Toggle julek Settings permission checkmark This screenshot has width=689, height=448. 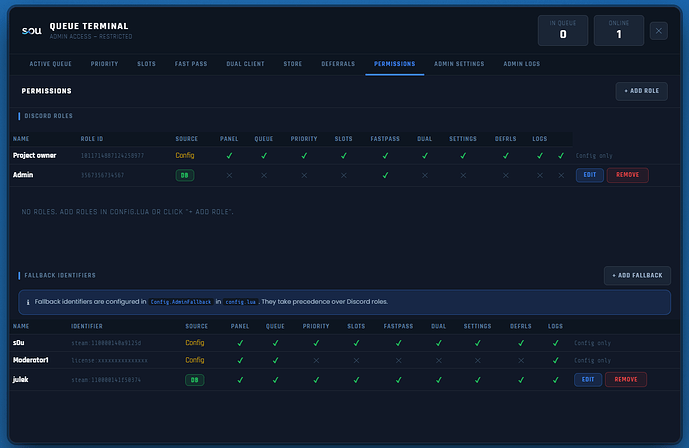tap(477, 380)
